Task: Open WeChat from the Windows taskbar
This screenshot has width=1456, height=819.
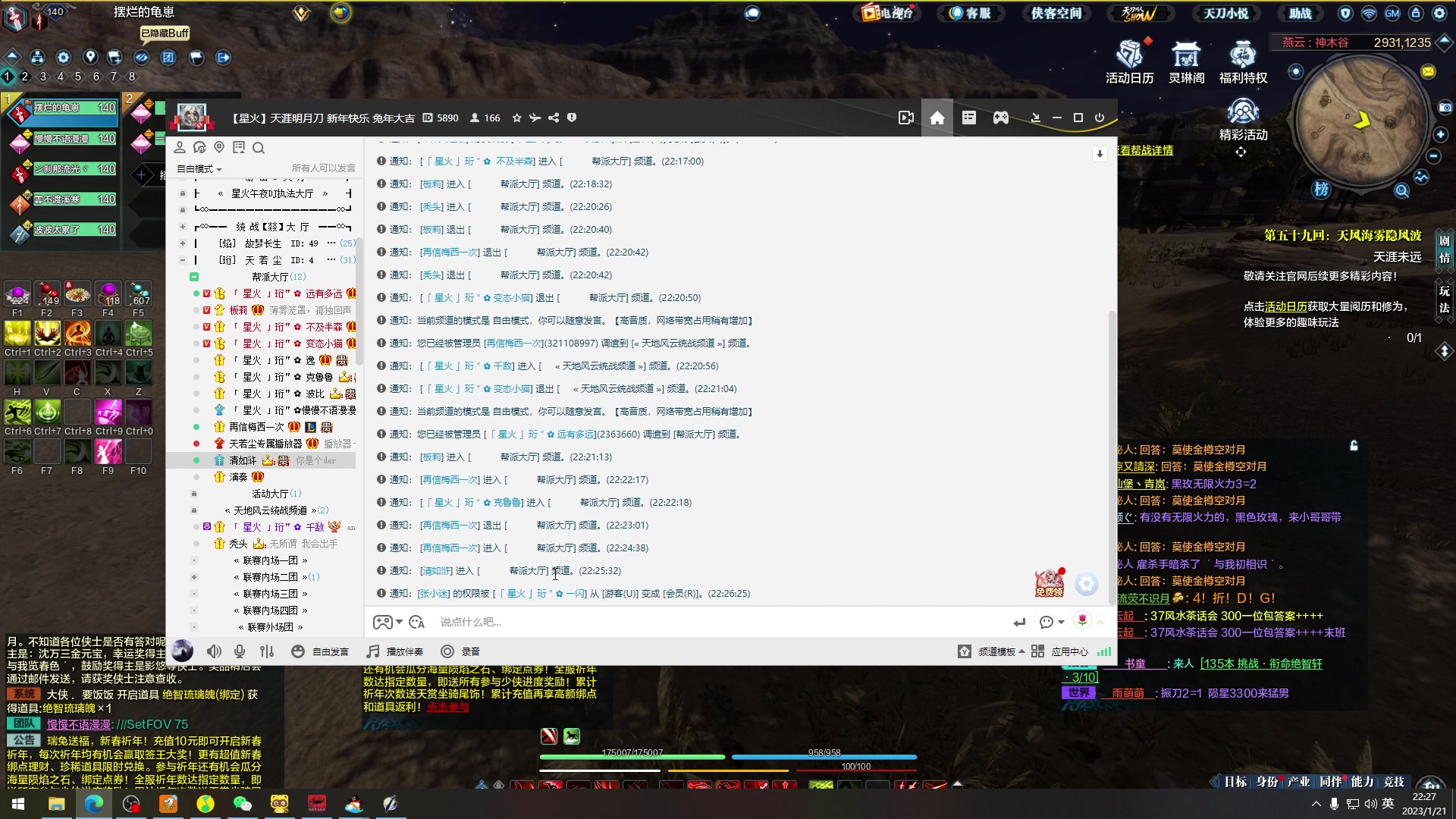Action: click(x=243, y=804)
